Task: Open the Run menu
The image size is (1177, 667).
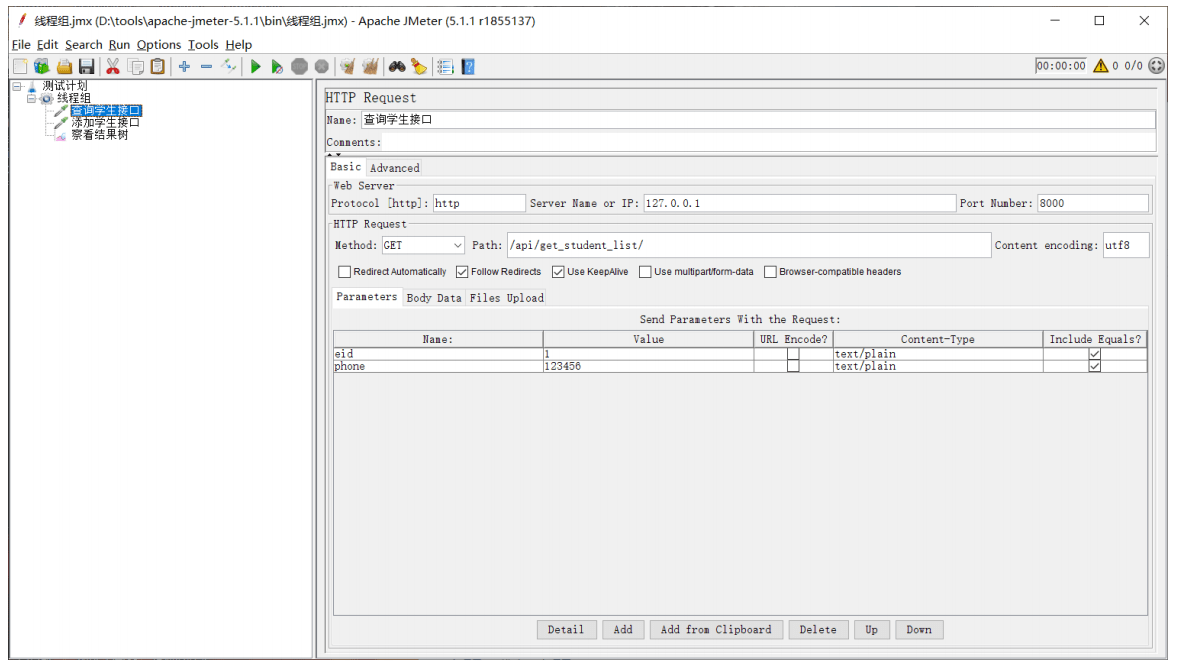Action: click(x=119, y=45)
